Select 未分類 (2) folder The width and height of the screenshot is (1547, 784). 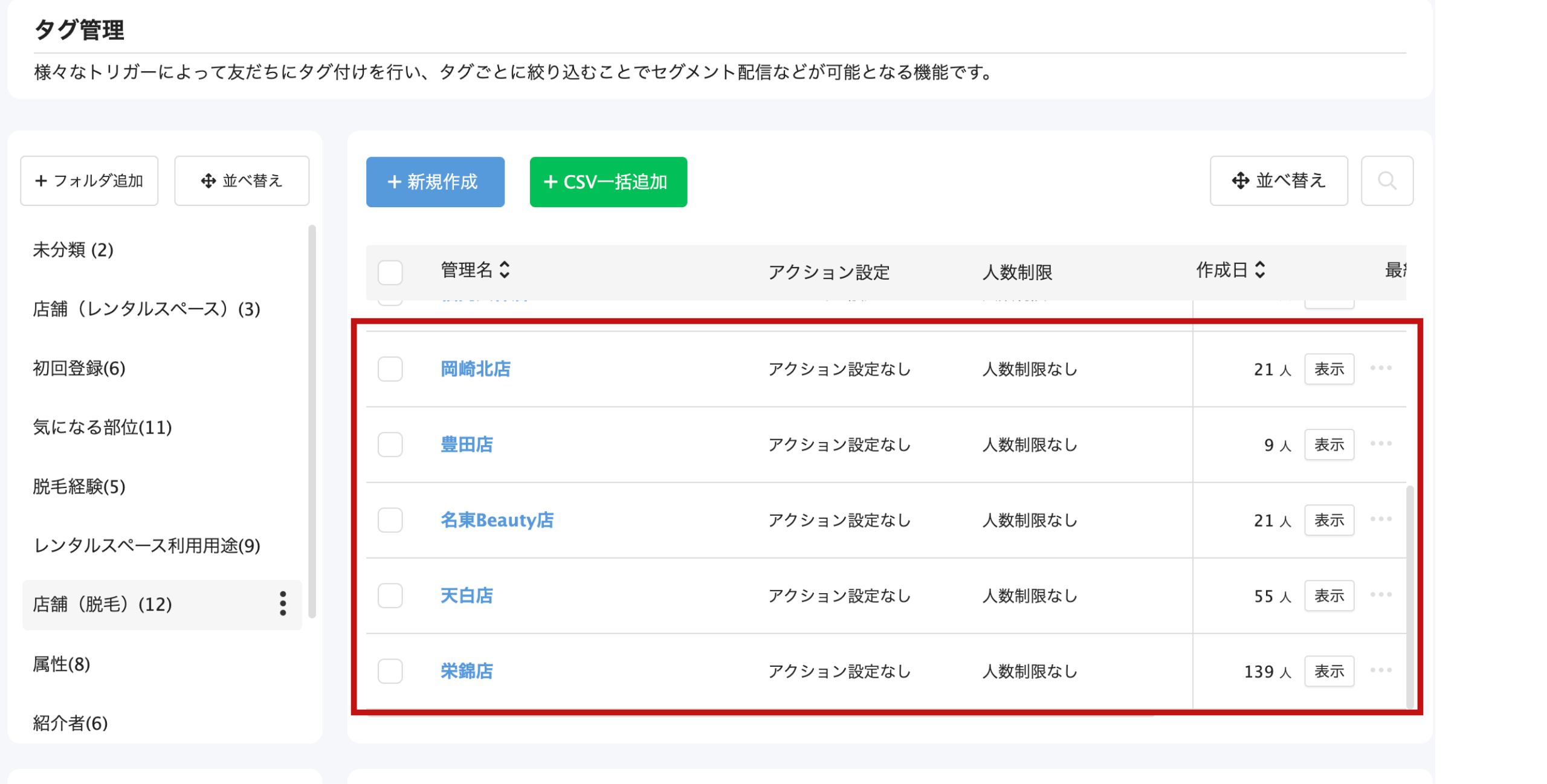pos(73,249)
